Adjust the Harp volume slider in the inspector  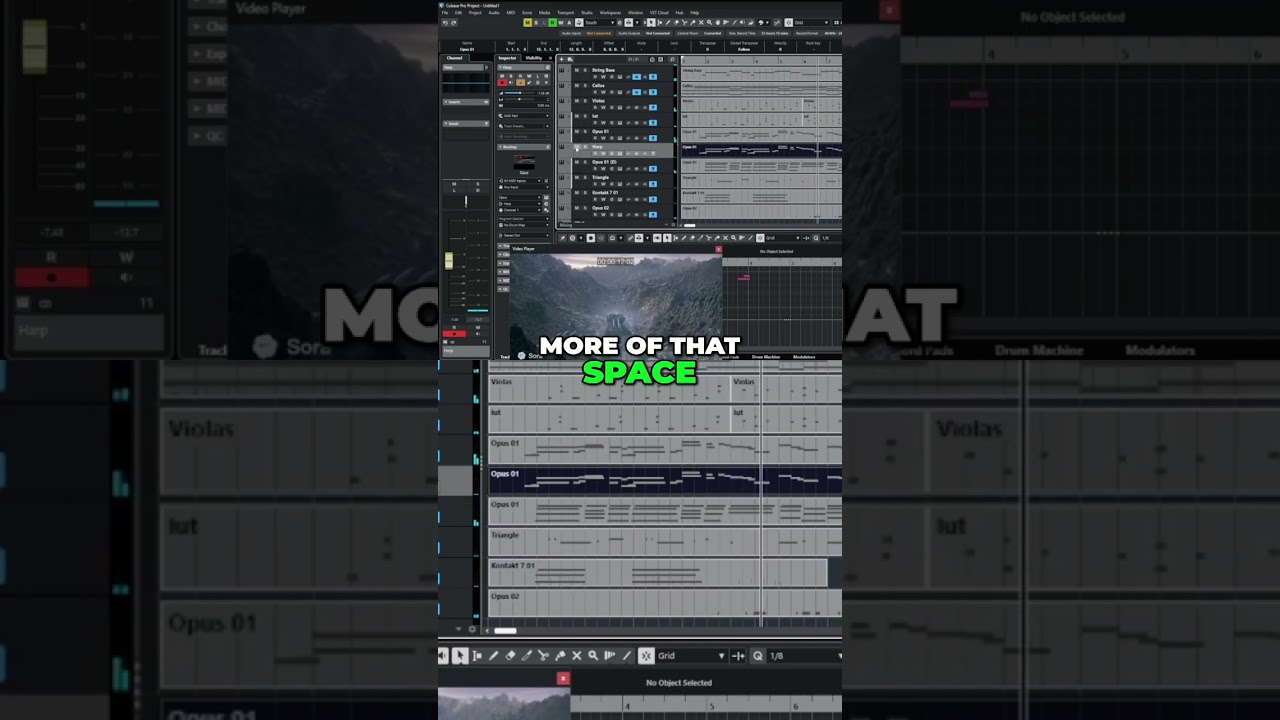coord(519,93)
